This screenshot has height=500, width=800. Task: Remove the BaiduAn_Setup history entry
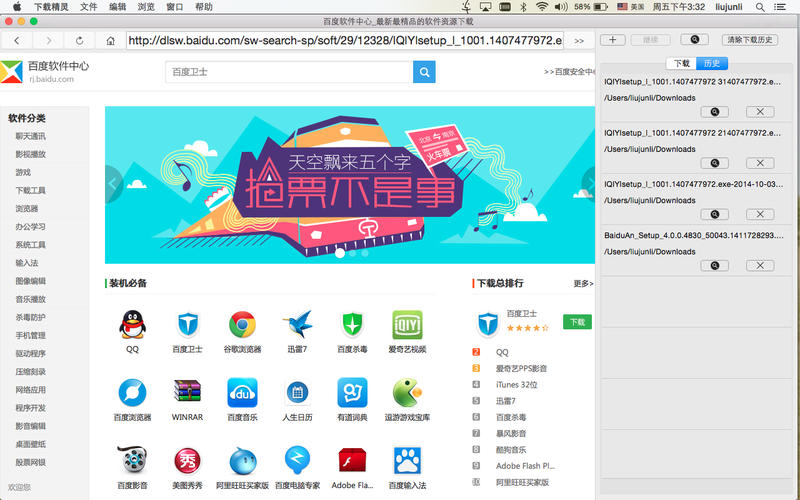coord(760,265)
